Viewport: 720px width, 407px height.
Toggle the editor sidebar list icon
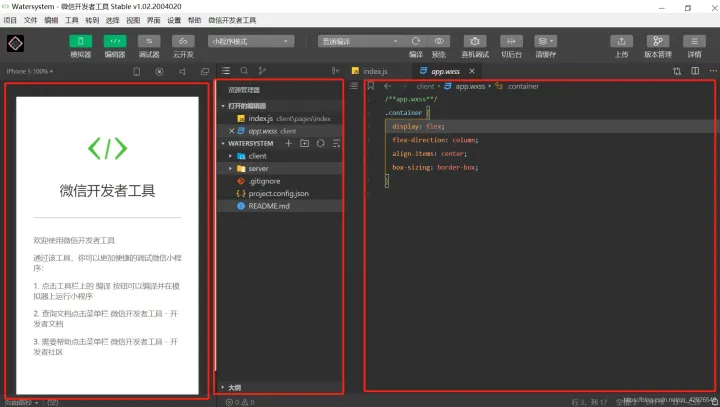354,86
